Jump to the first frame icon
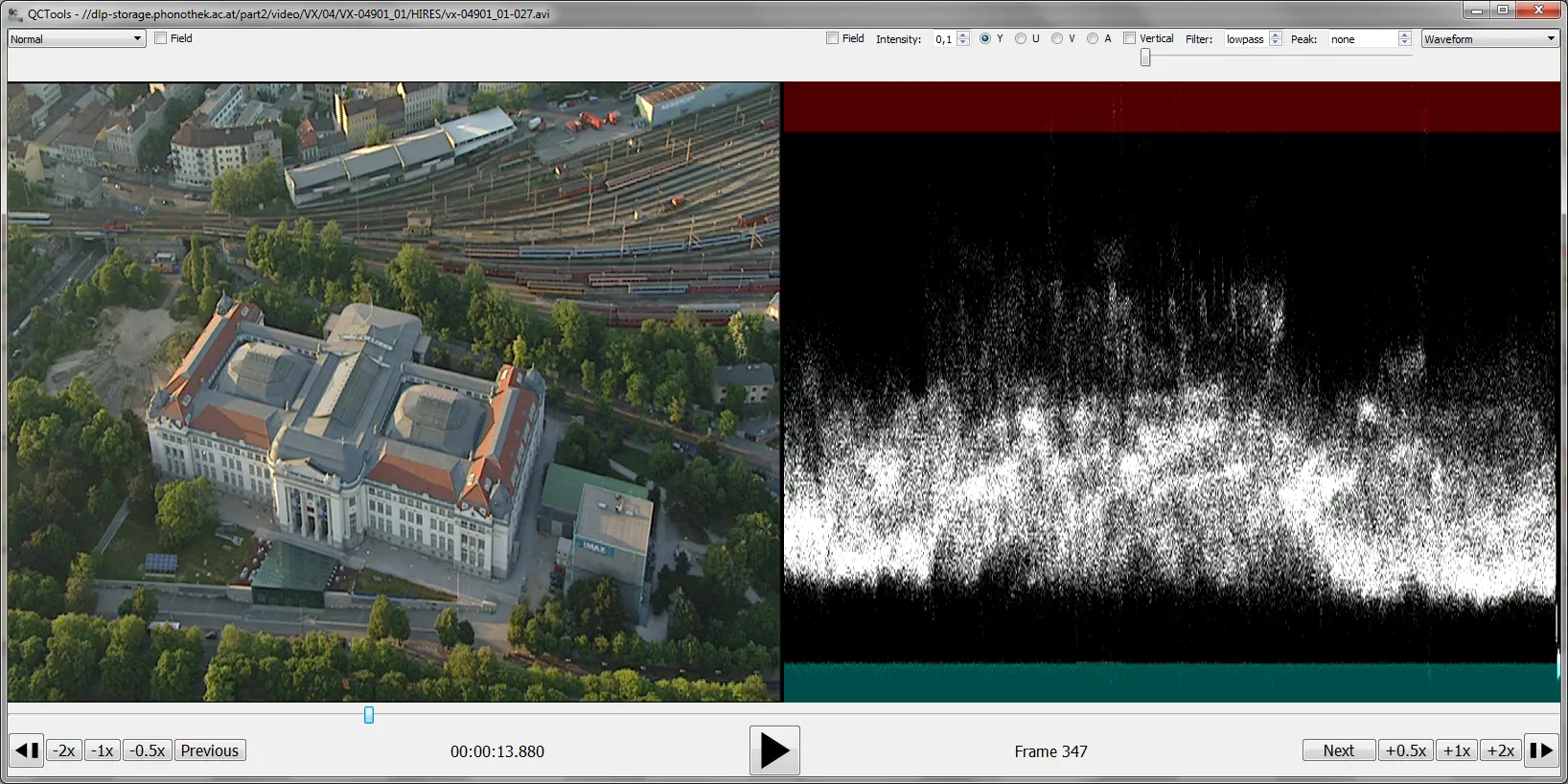1568x784 pixels. tap(27, 750)
